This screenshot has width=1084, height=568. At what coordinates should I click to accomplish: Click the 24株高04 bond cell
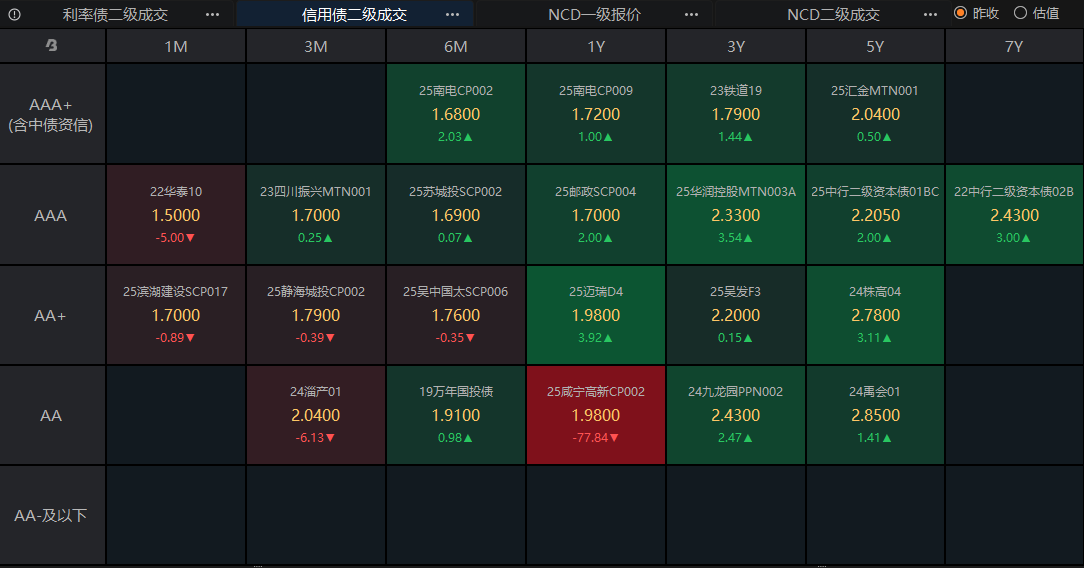pyautogui.click(x=875, y=314)
